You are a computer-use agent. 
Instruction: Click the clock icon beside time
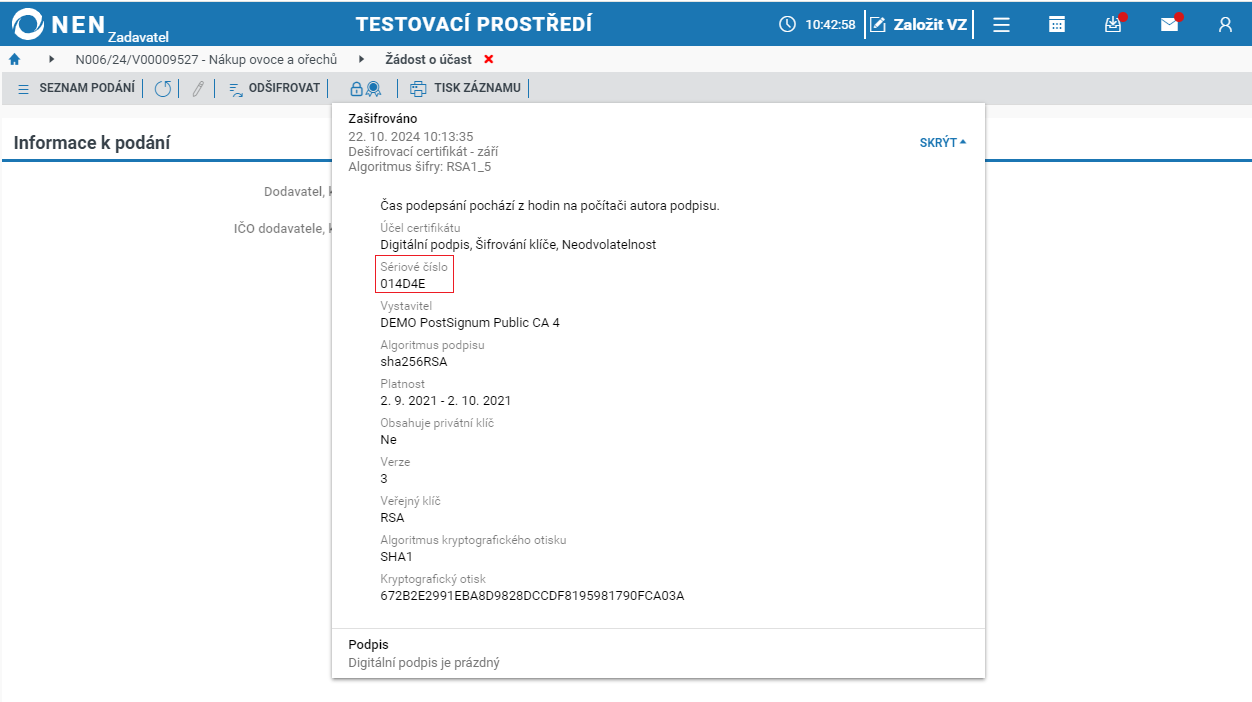click(788, 25)
